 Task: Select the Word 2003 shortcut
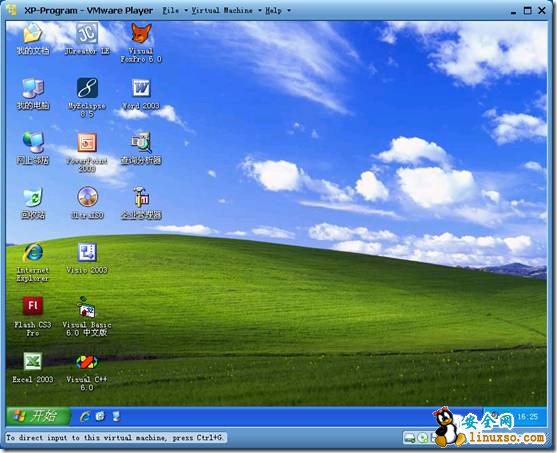click(x=141, y=94)
